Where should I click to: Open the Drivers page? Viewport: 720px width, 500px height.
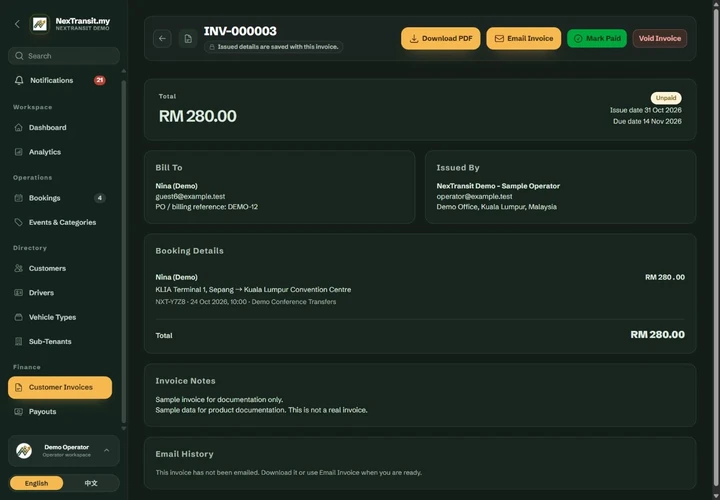tap(60, 293)
